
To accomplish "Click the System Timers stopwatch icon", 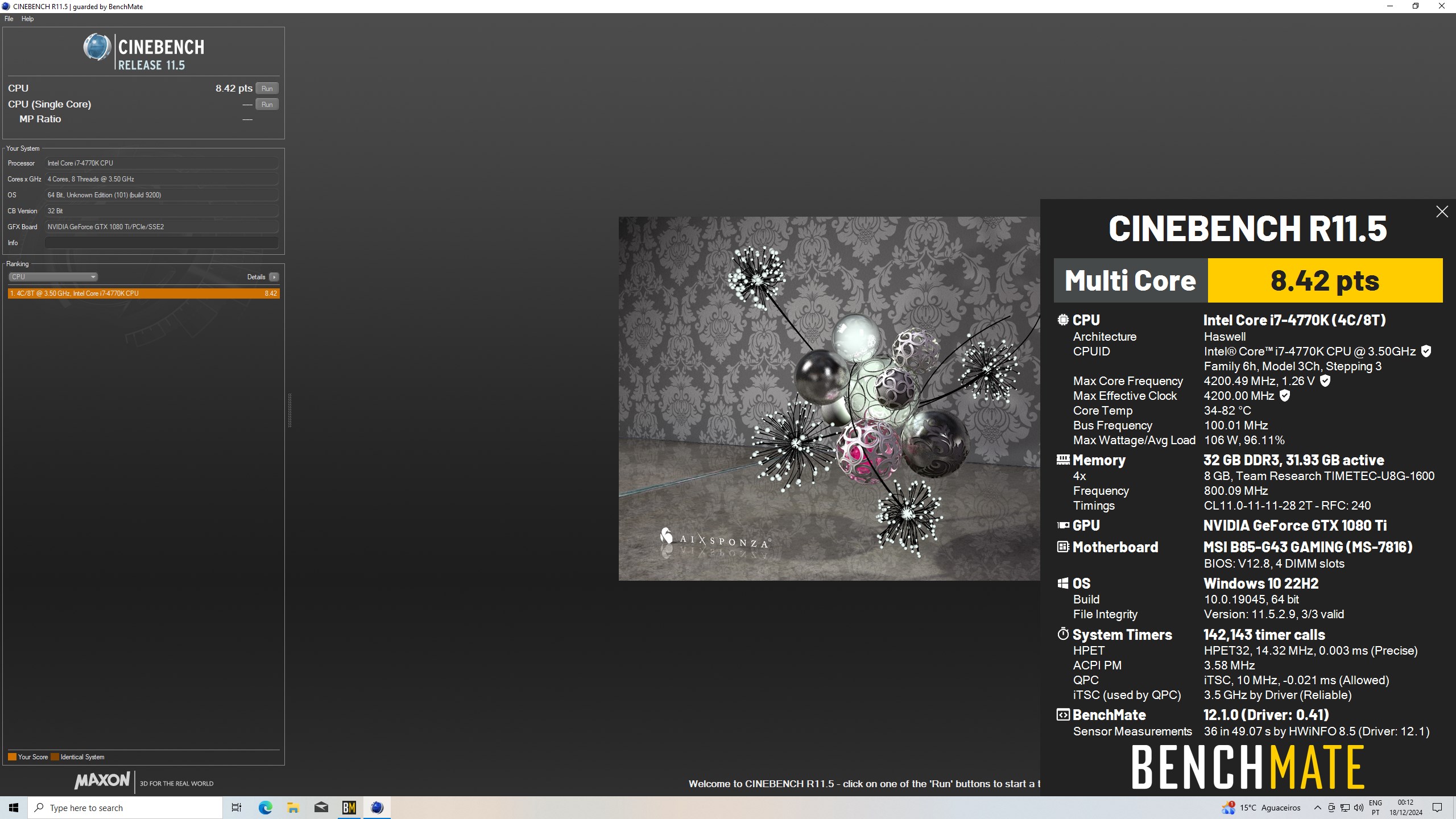I will pyautogui.click(x=1062, y=634).
